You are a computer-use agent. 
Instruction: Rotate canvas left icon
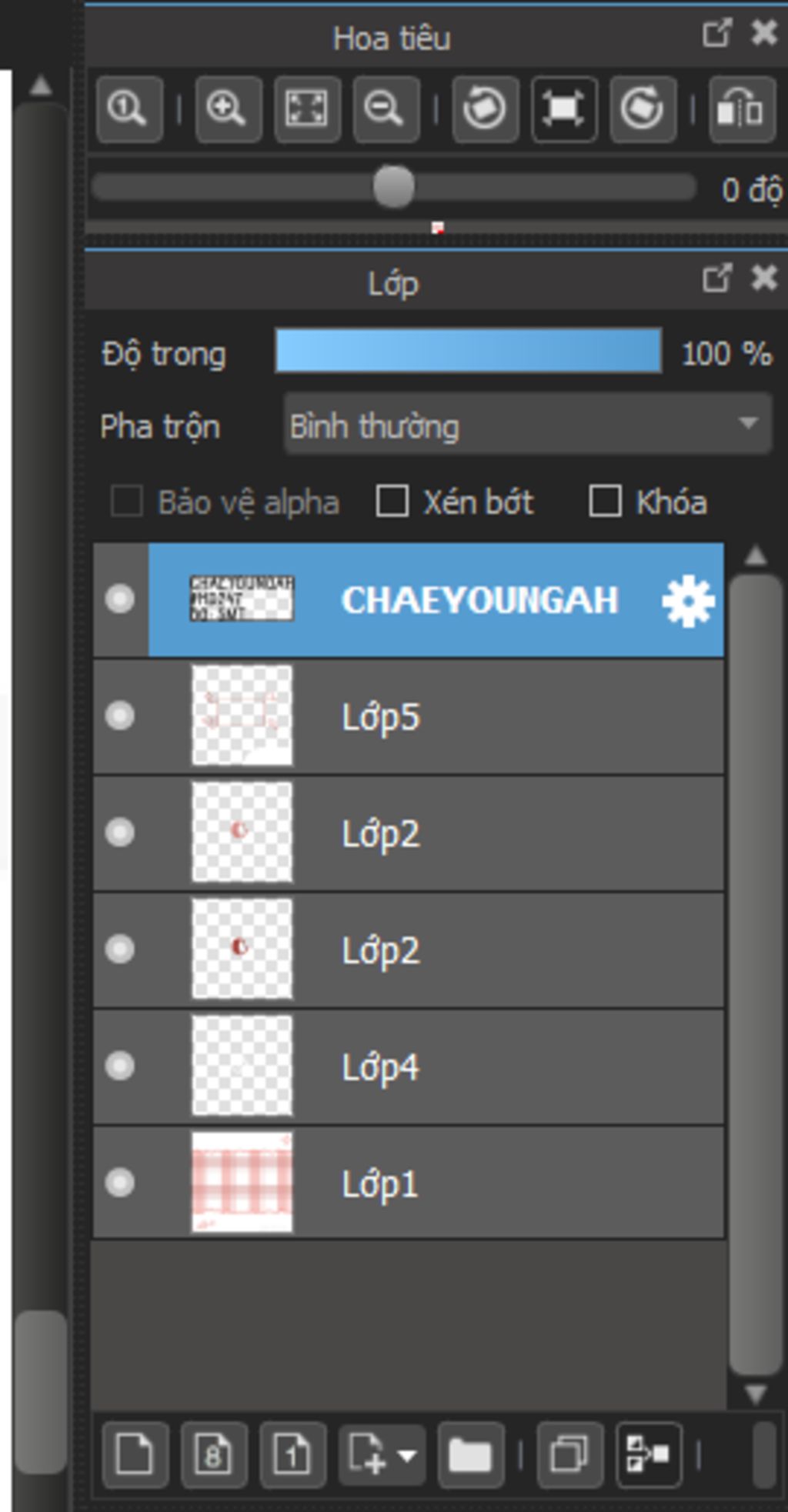click(x=484, y=109)
